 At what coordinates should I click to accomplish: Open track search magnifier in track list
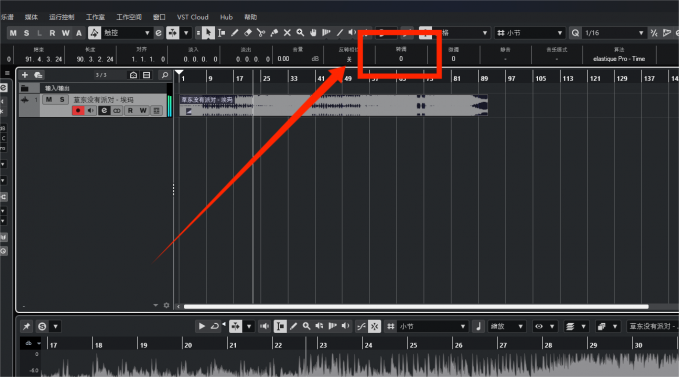(x=165, y=75)
